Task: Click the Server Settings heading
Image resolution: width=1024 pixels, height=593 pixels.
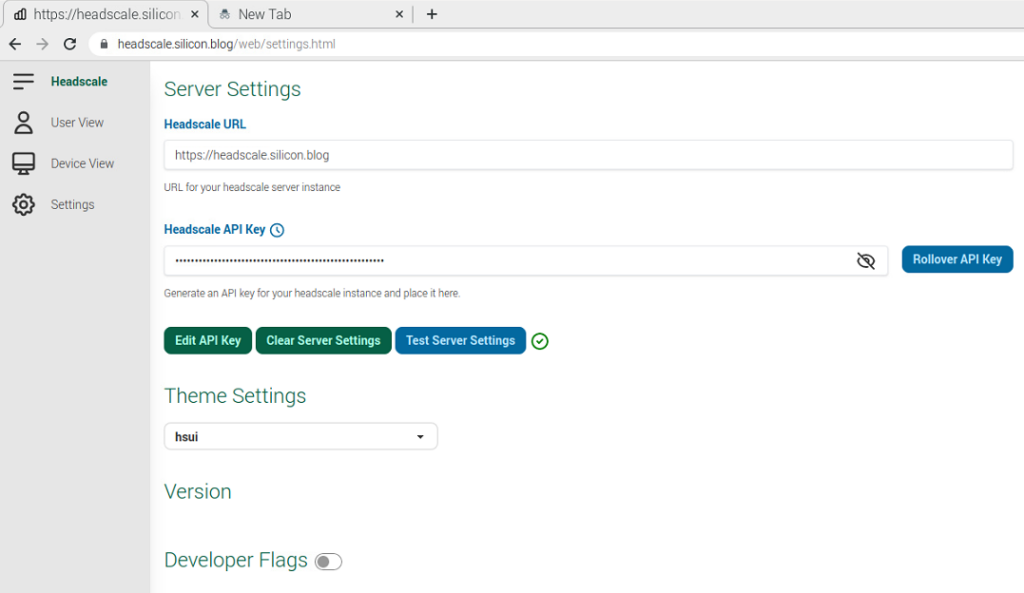Action: (x=232, y=89)
